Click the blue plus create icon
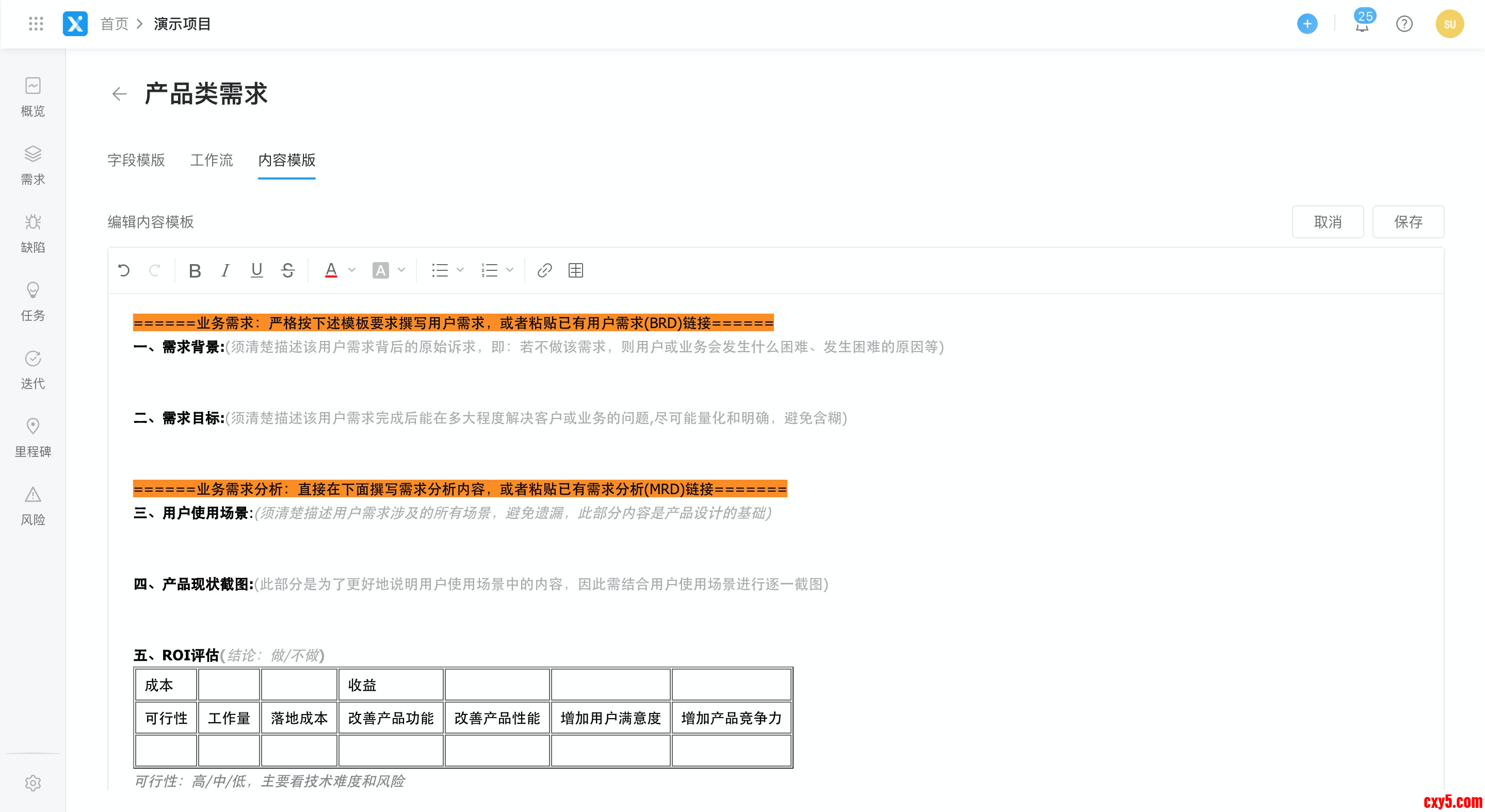This screenshot has width=1485, height=812. tap(1307, 24)
